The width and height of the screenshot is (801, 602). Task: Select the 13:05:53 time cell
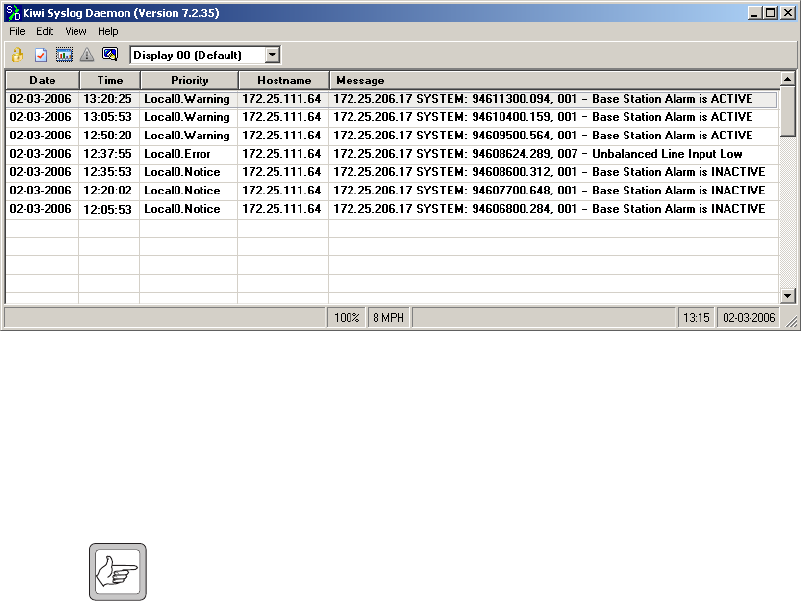[109, 117]
